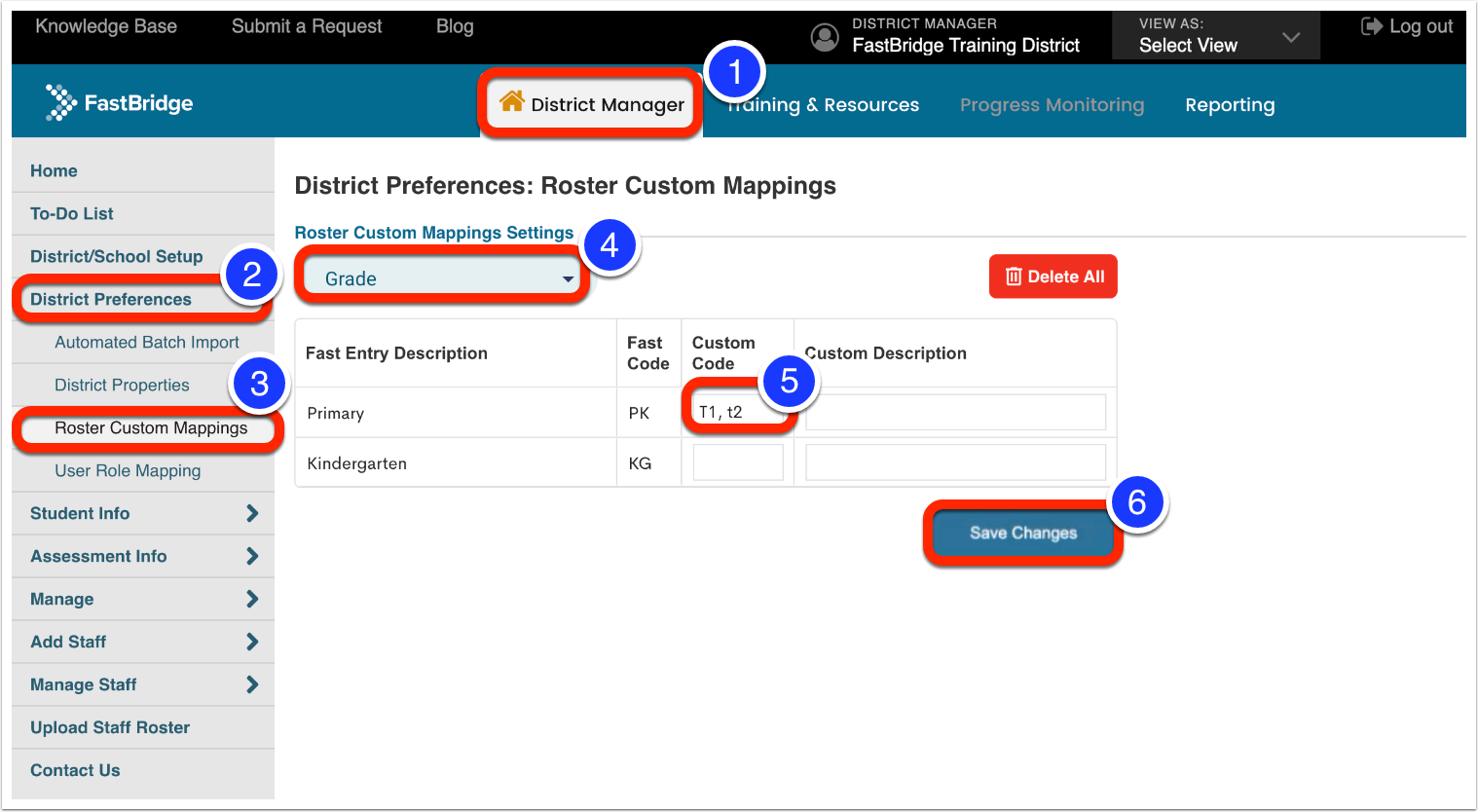This screenshot has width=1478, height=812.
Task: Click the Custom Description column header
Action: coord(885,353)
